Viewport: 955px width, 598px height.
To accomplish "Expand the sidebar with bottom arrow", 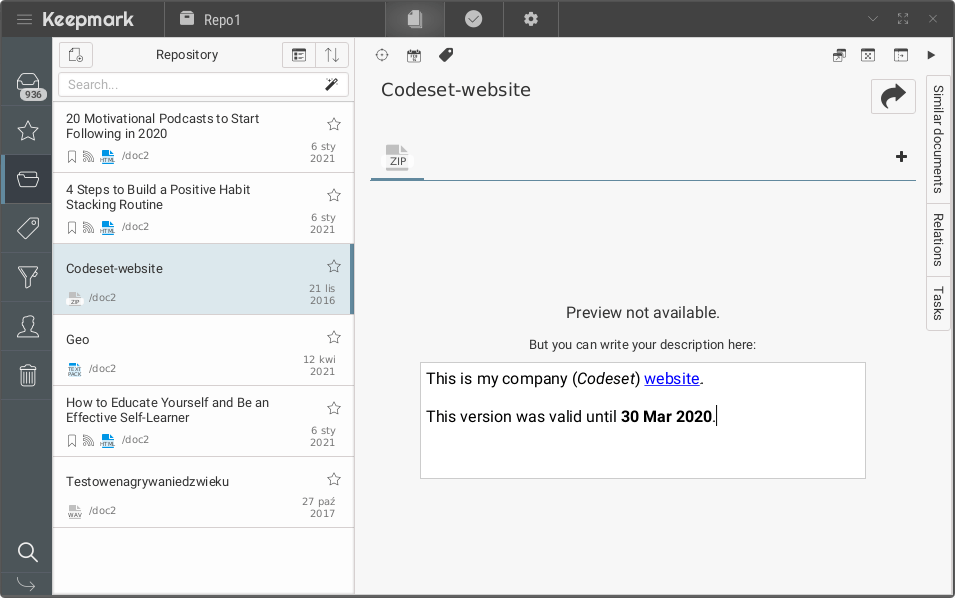I will point(27,585).
